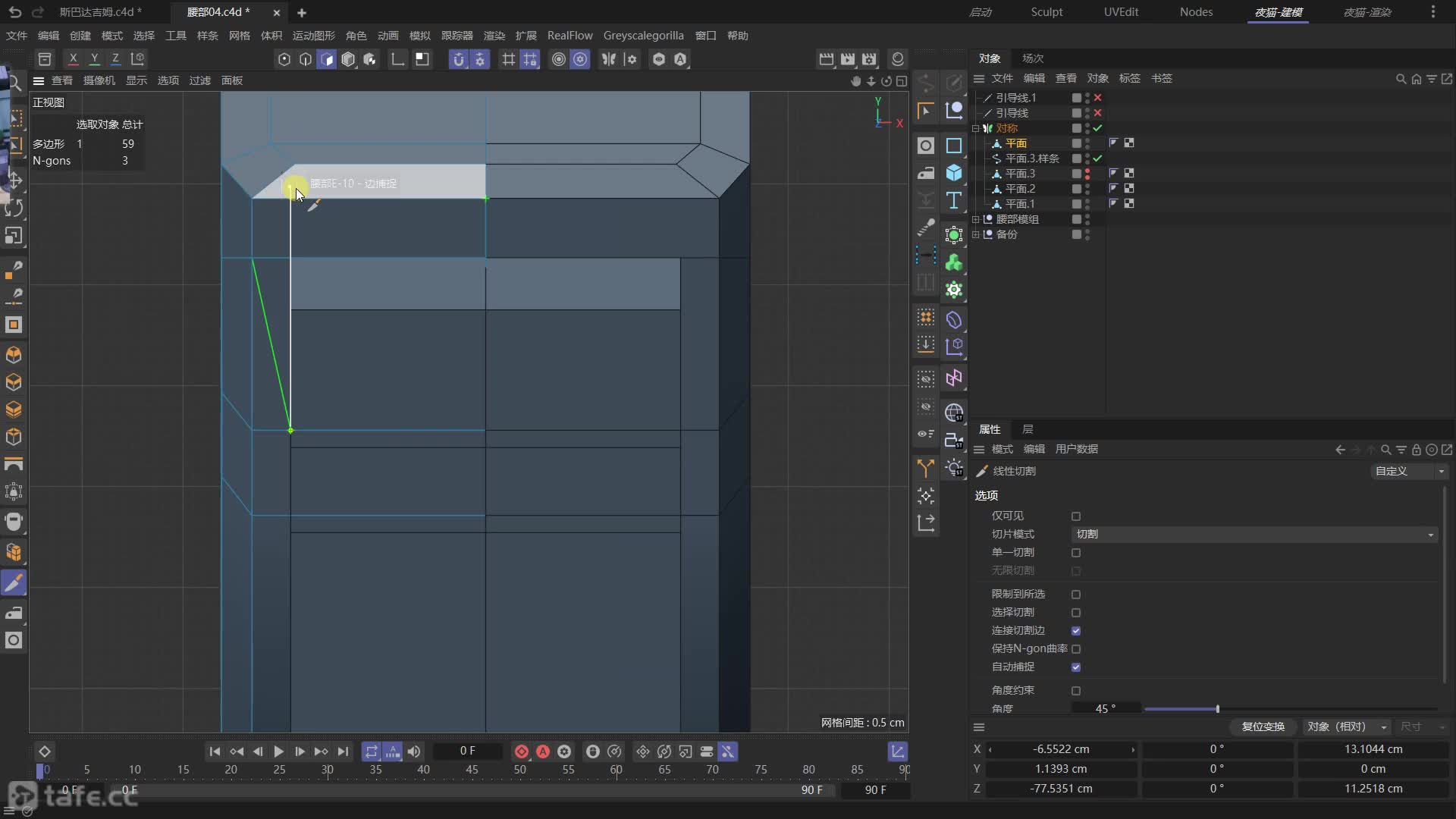1456x819 pixels.
Task: Click the X position coordinate field
Action: (x=1061, y=749)
